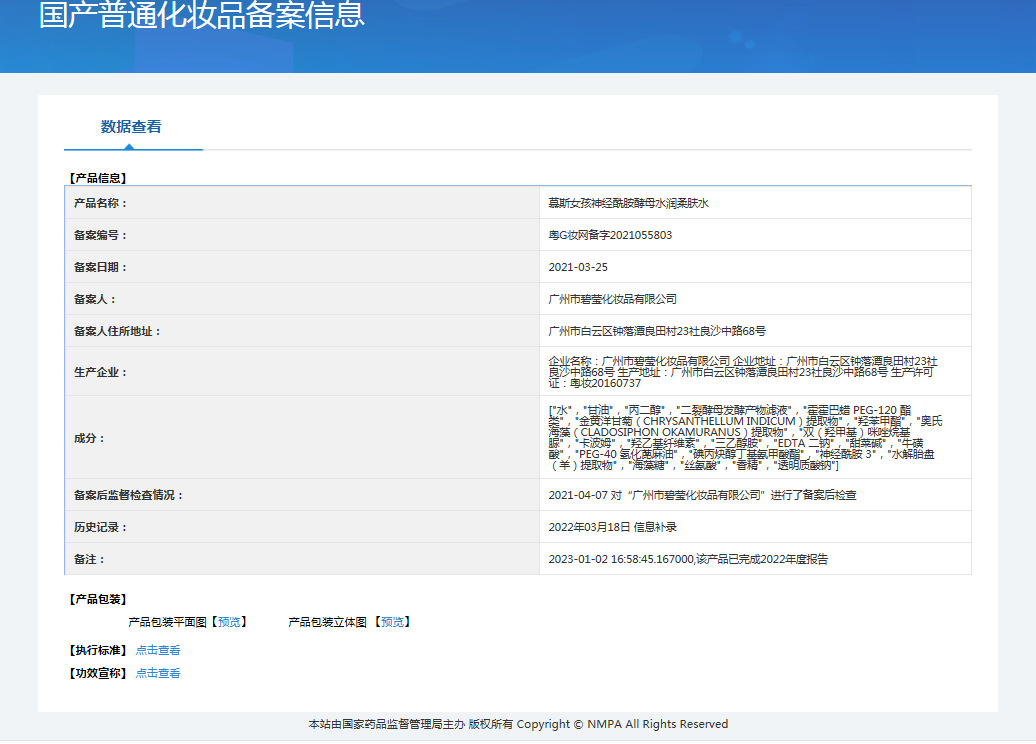
Task: Click the value 2022年03月18日 信息补录
Action: [612, 527]
